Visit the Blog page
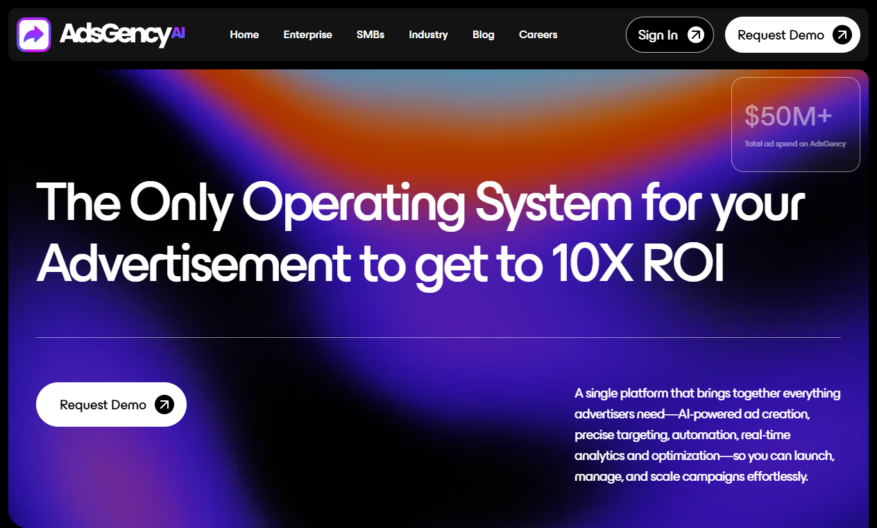This screenshot has width=877, height=528. tap(483, 35)
